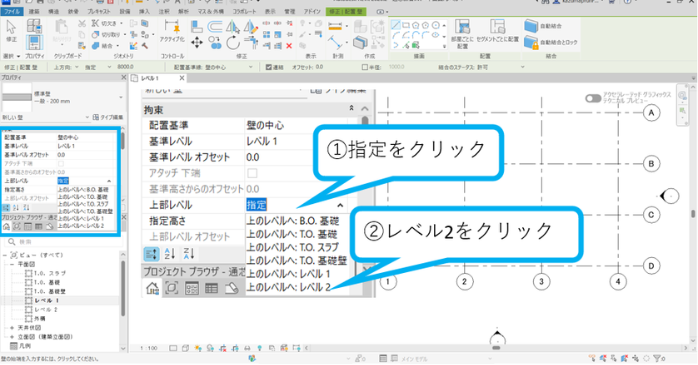Choose the Circle draw tool

tap(435, 25)
